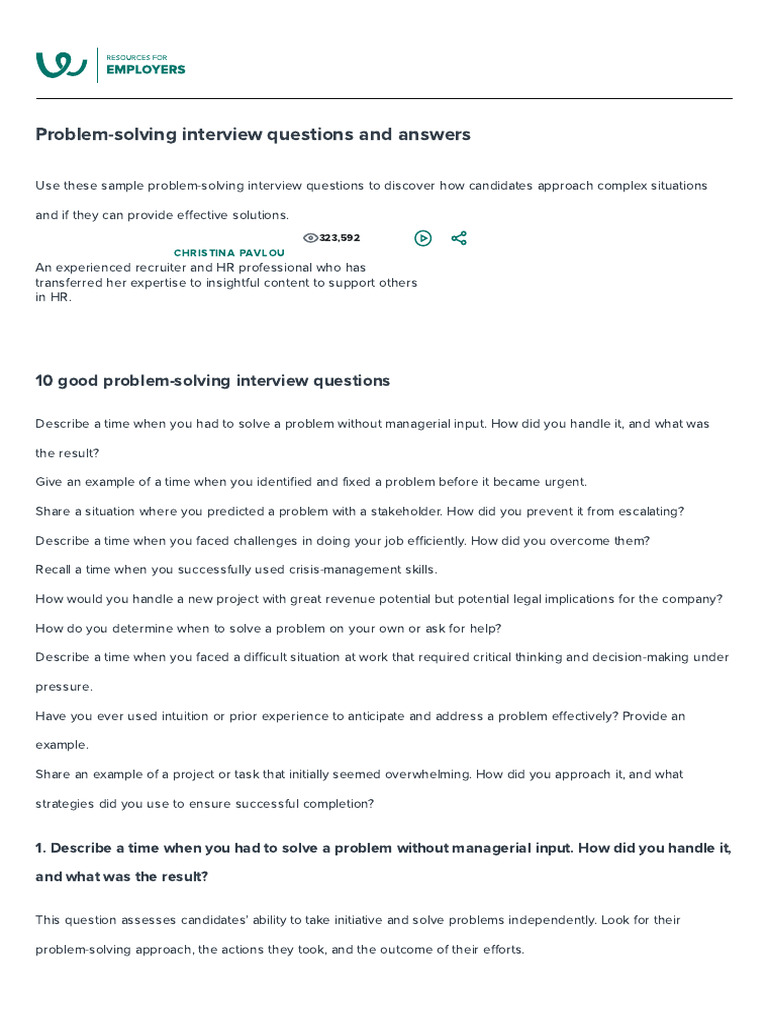Jump to the 'without managerial input' list question
Screen dimensions: 768x1024
click(372, 424)
